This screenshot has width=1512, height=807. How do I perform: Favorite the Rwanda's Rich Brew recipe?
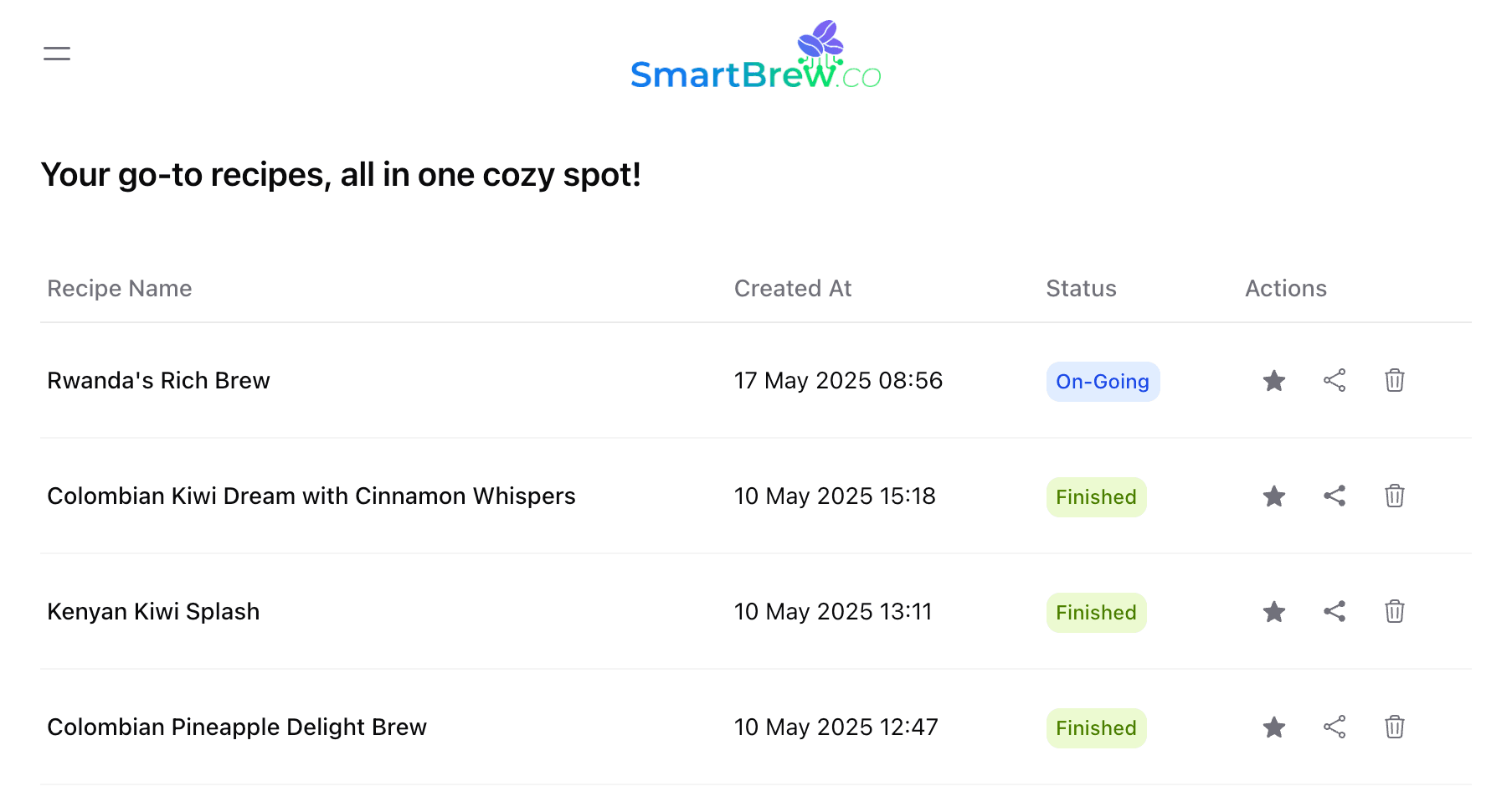(x=1273, y=381)
